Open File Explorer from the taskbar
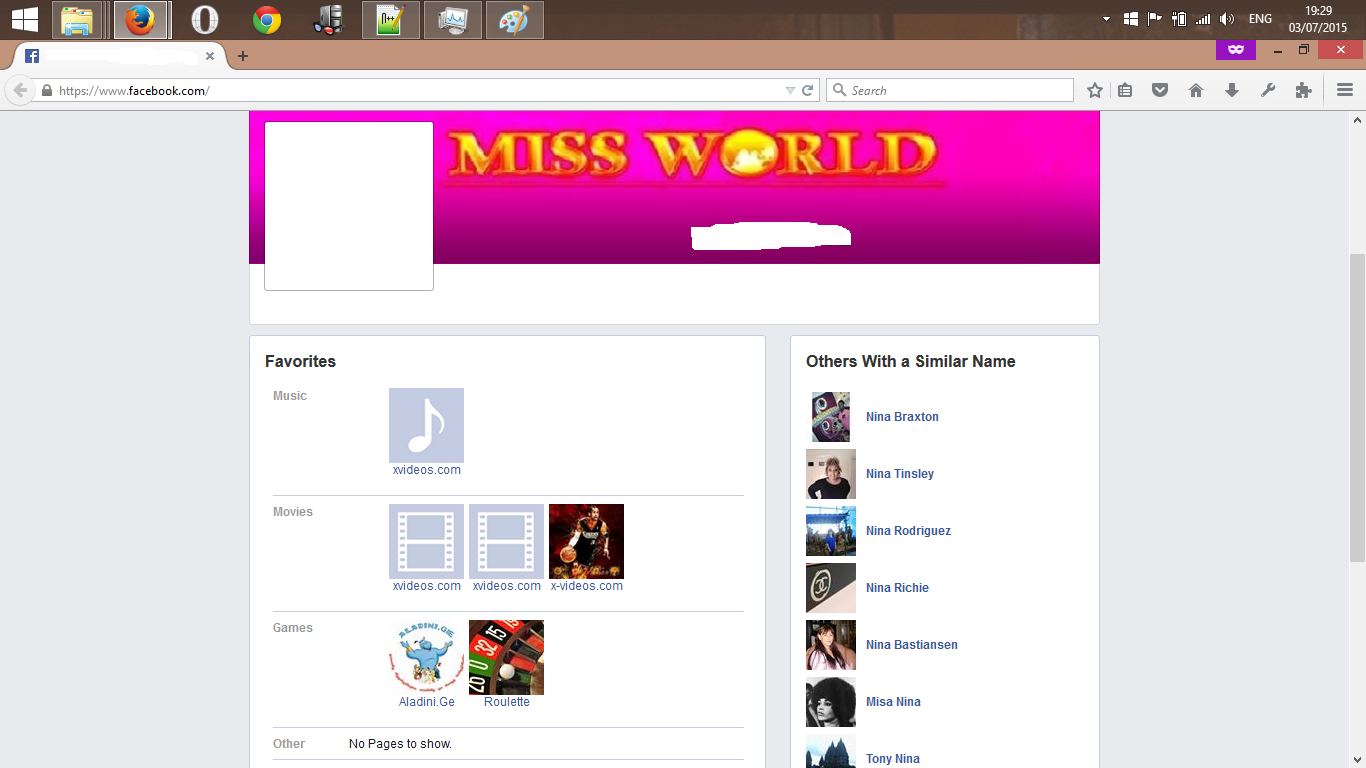1366x768 pixels. pyautogui.click(x=77, y=20)
